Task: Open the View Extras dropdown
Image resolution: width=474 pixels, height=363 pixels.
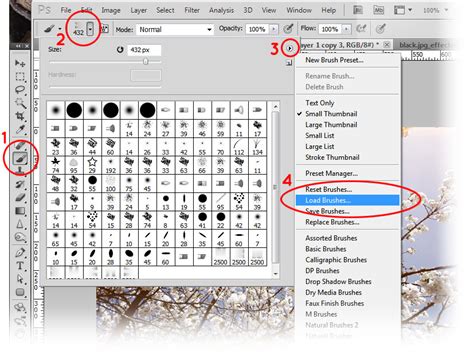Action: point(403,10)
